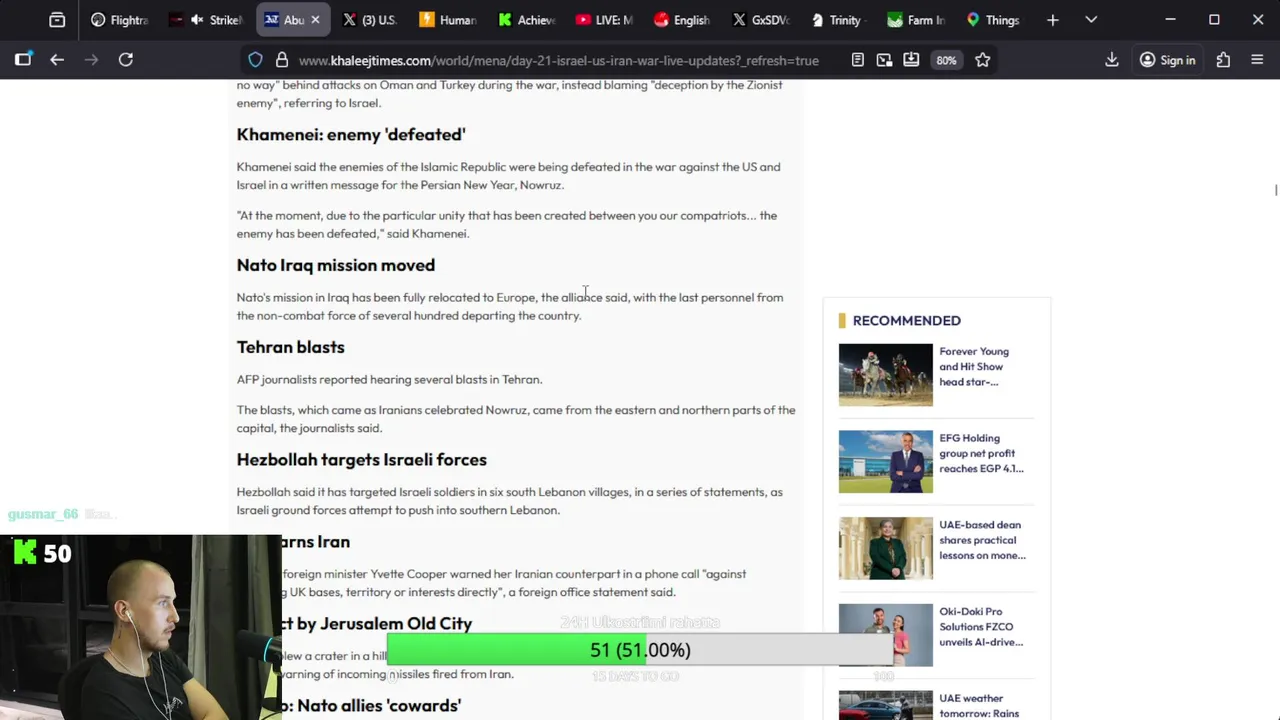The image size is (1280, 720).
Task: Click the page vertical scrollbar thumb
Action: tap(1275, 190)
